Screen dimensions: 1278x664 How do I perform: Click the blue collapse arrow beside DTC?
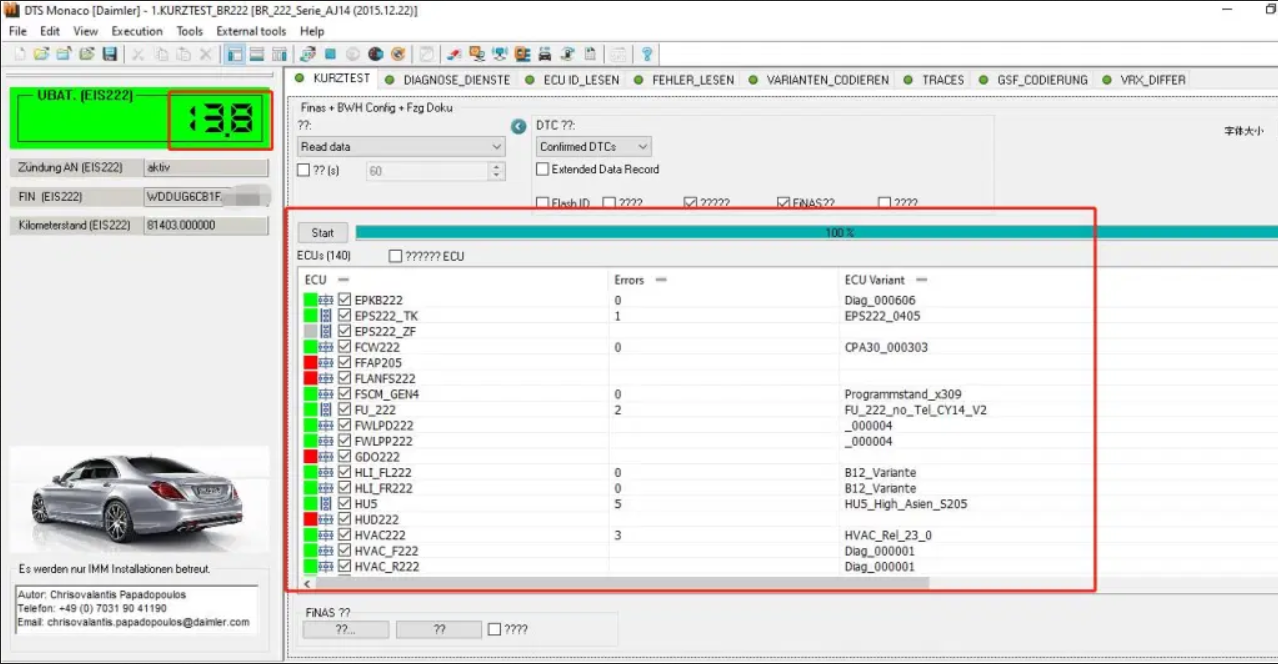(x=519, y=127)
